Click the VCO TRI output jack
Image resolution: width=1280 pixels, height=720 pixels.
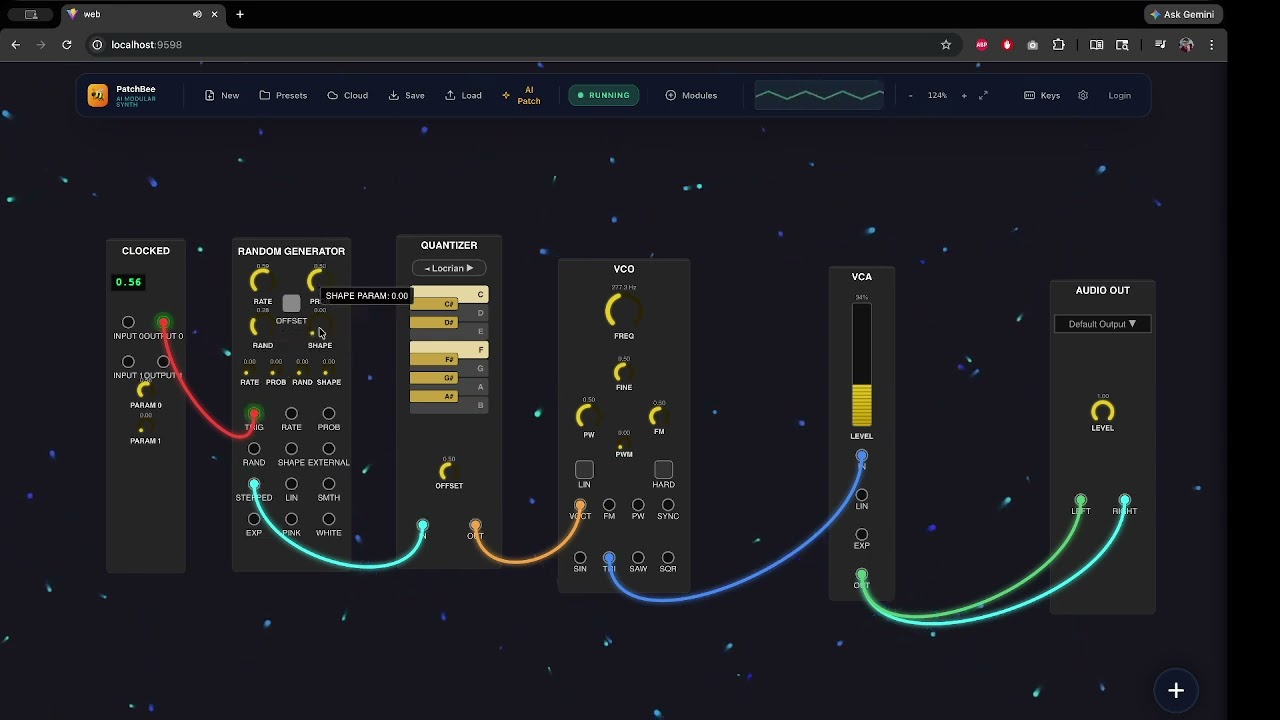[x=609, y=557]
